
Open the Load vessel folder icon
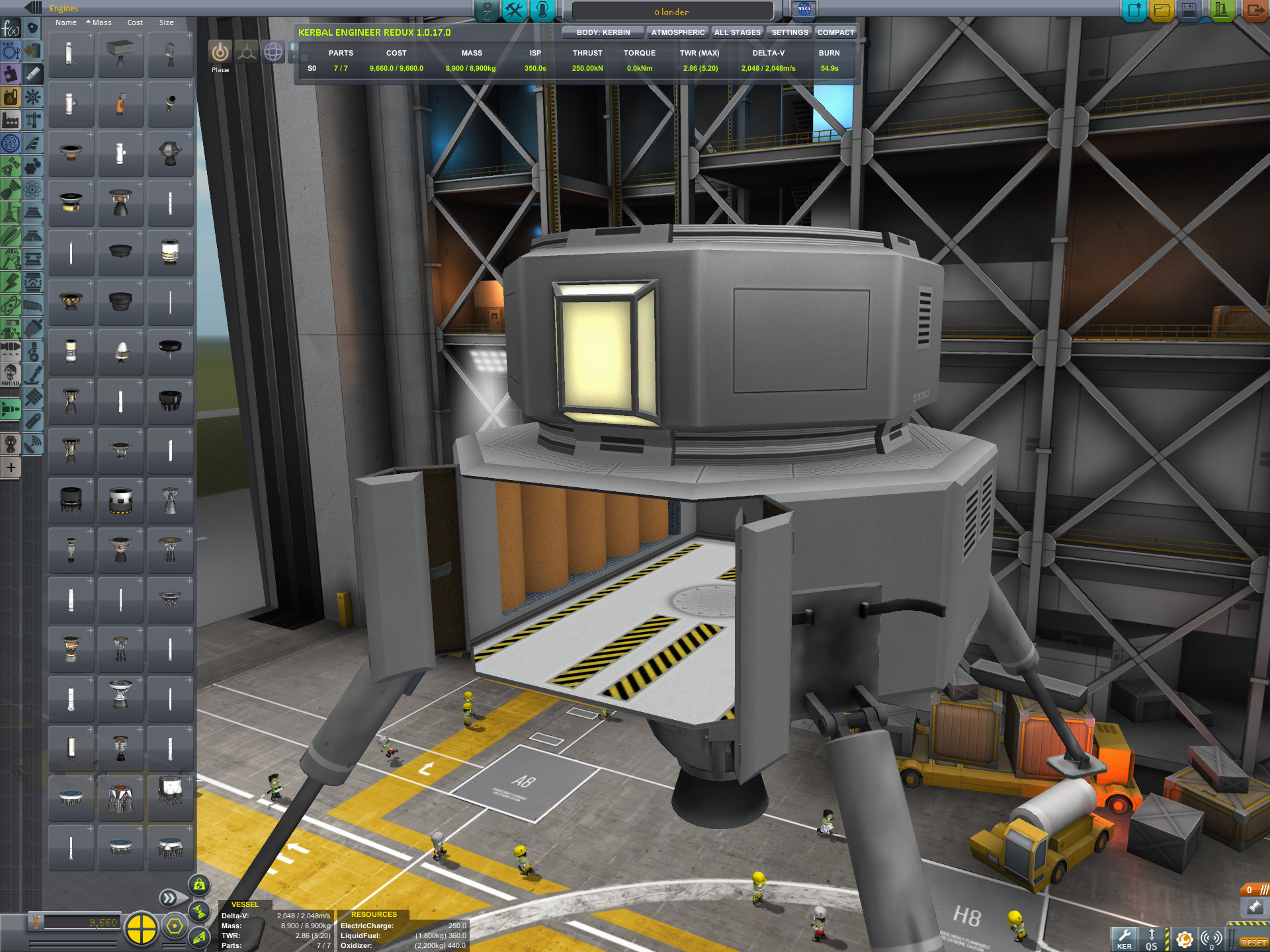point(1162,10)
